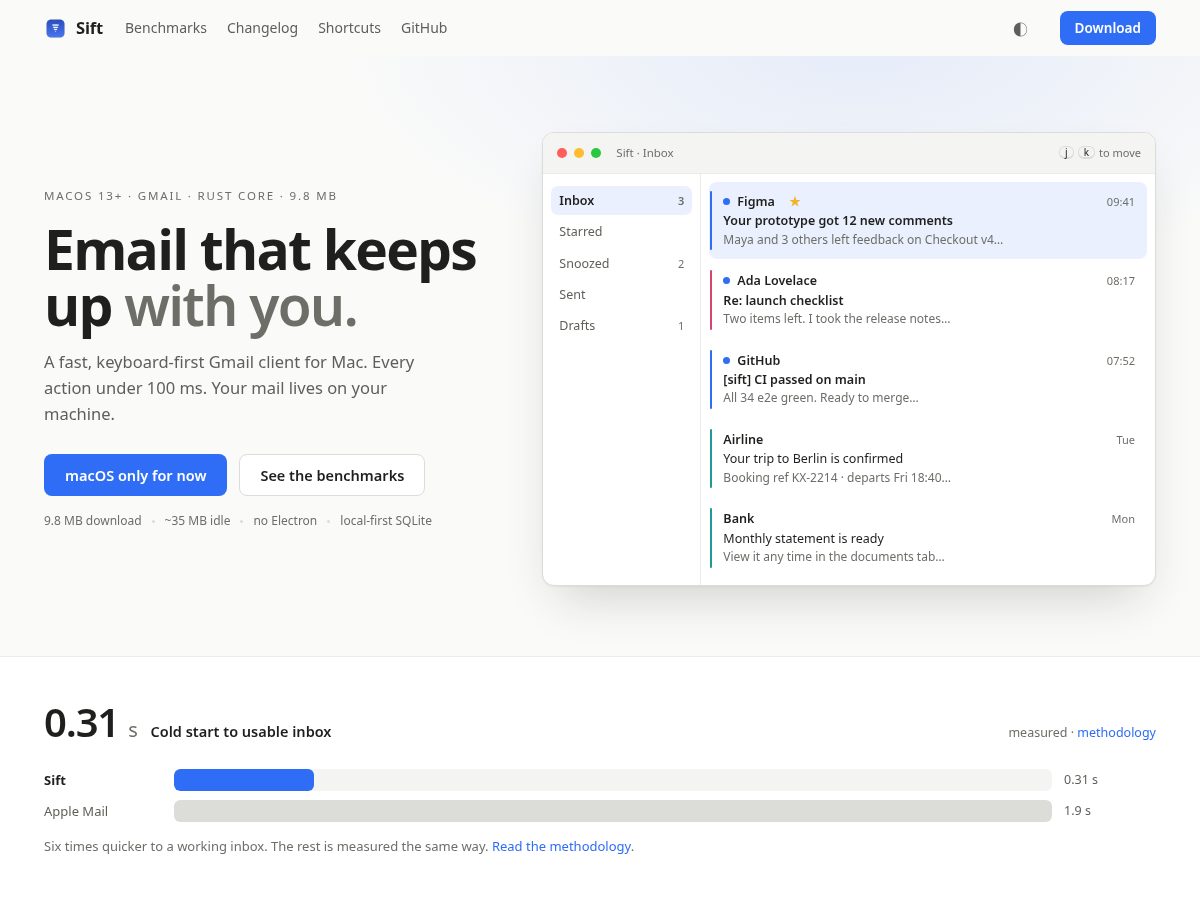
Task: Click the star icon on Figma email
Action: coord(795,201)
